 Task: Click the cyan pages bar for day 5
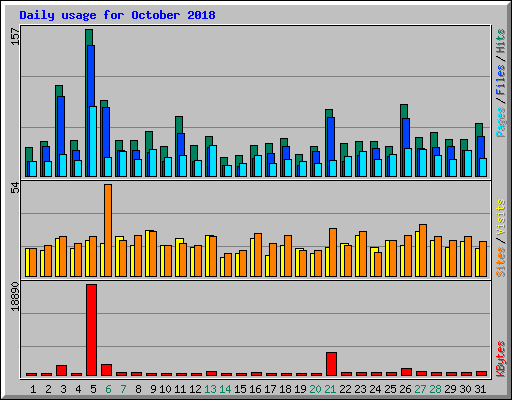[x=93, y=141]
